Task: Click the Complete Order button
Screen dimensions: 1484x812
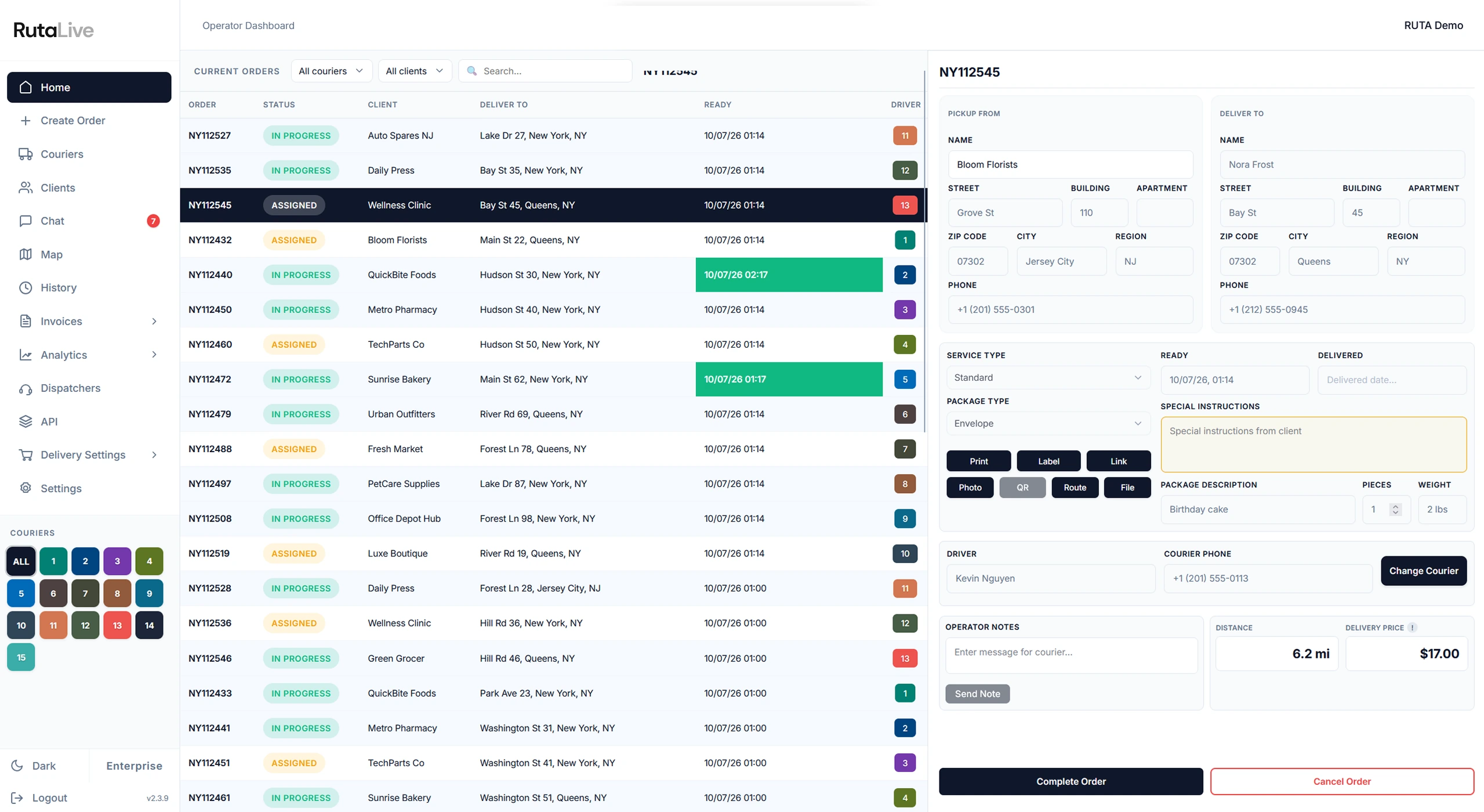Action: pos(1071,781)
